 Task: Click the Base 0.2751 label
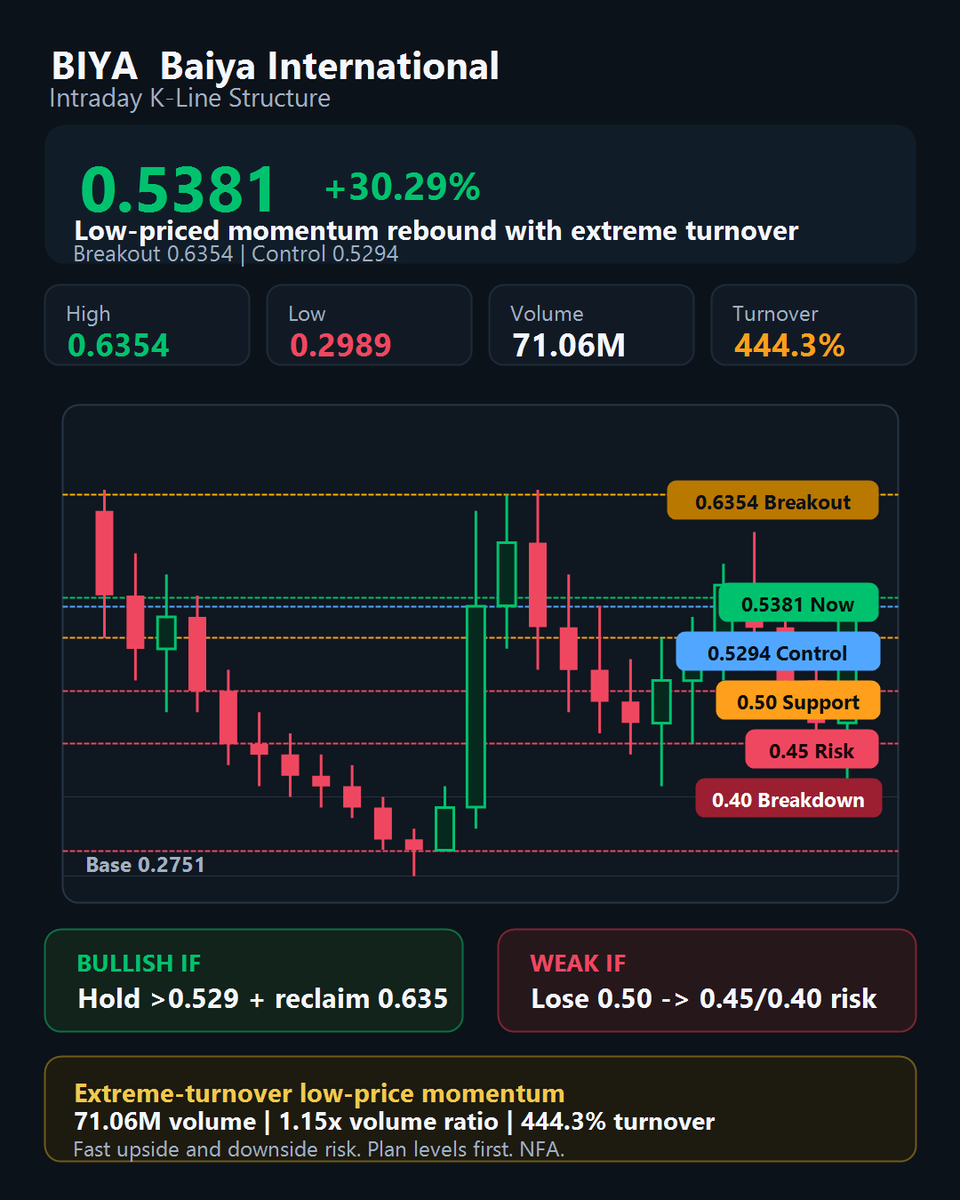click(145, 864)
